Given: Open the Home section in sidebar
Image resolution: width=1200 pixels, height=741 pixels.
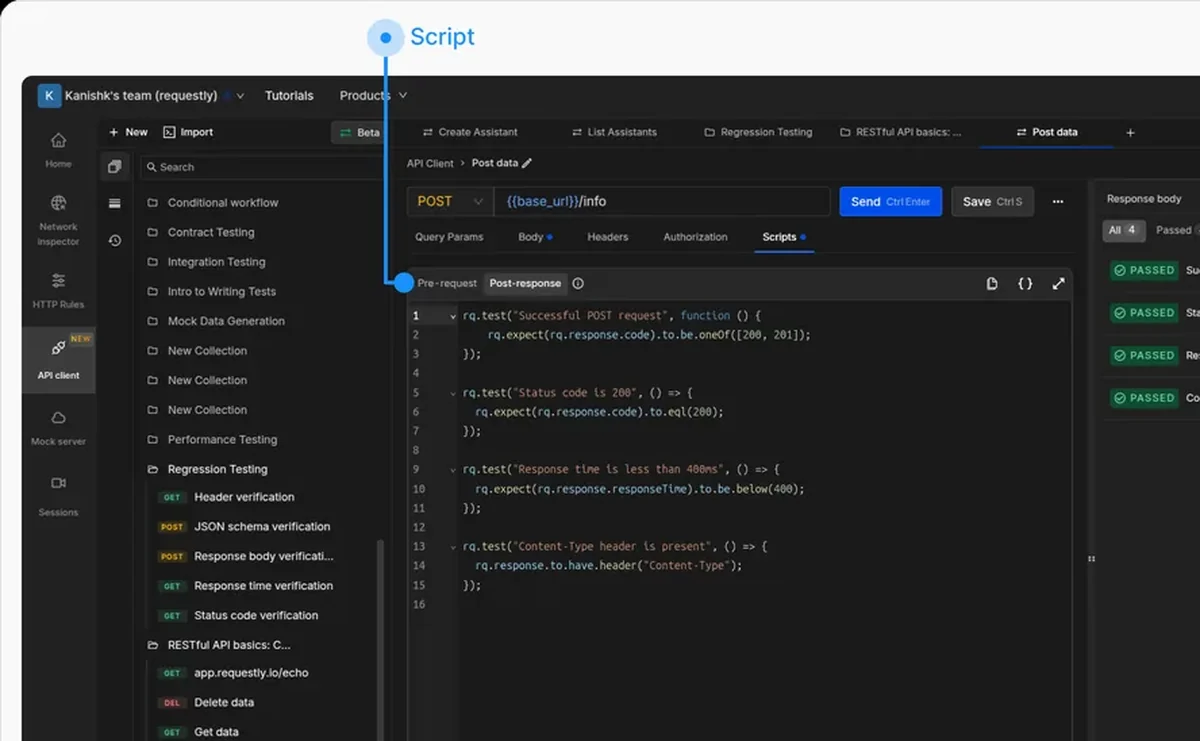Looking at the screenshot, I should [x=58, y=150].
